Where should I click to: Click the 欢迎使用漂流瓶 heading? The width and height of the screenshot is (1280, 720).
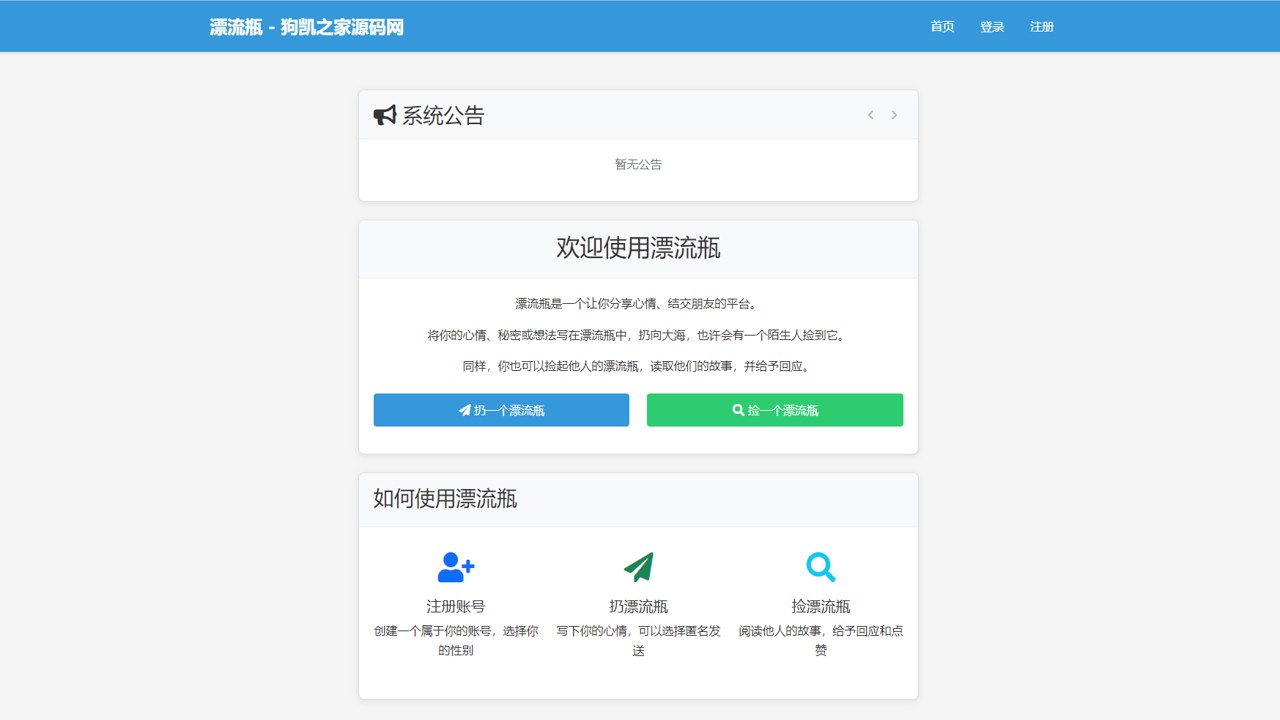point(638,248)
